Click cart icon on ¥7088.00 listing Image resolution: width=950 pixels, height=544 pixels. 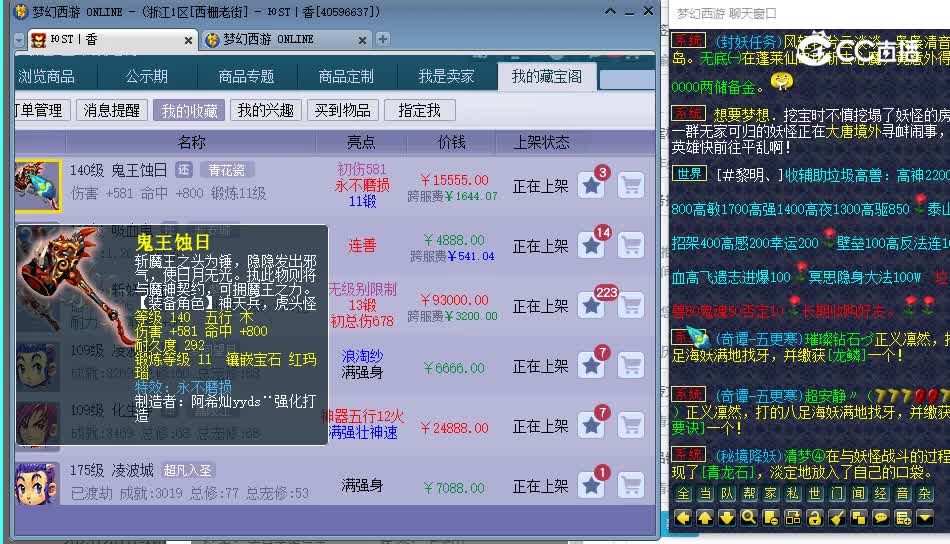(x=631, y=485)
